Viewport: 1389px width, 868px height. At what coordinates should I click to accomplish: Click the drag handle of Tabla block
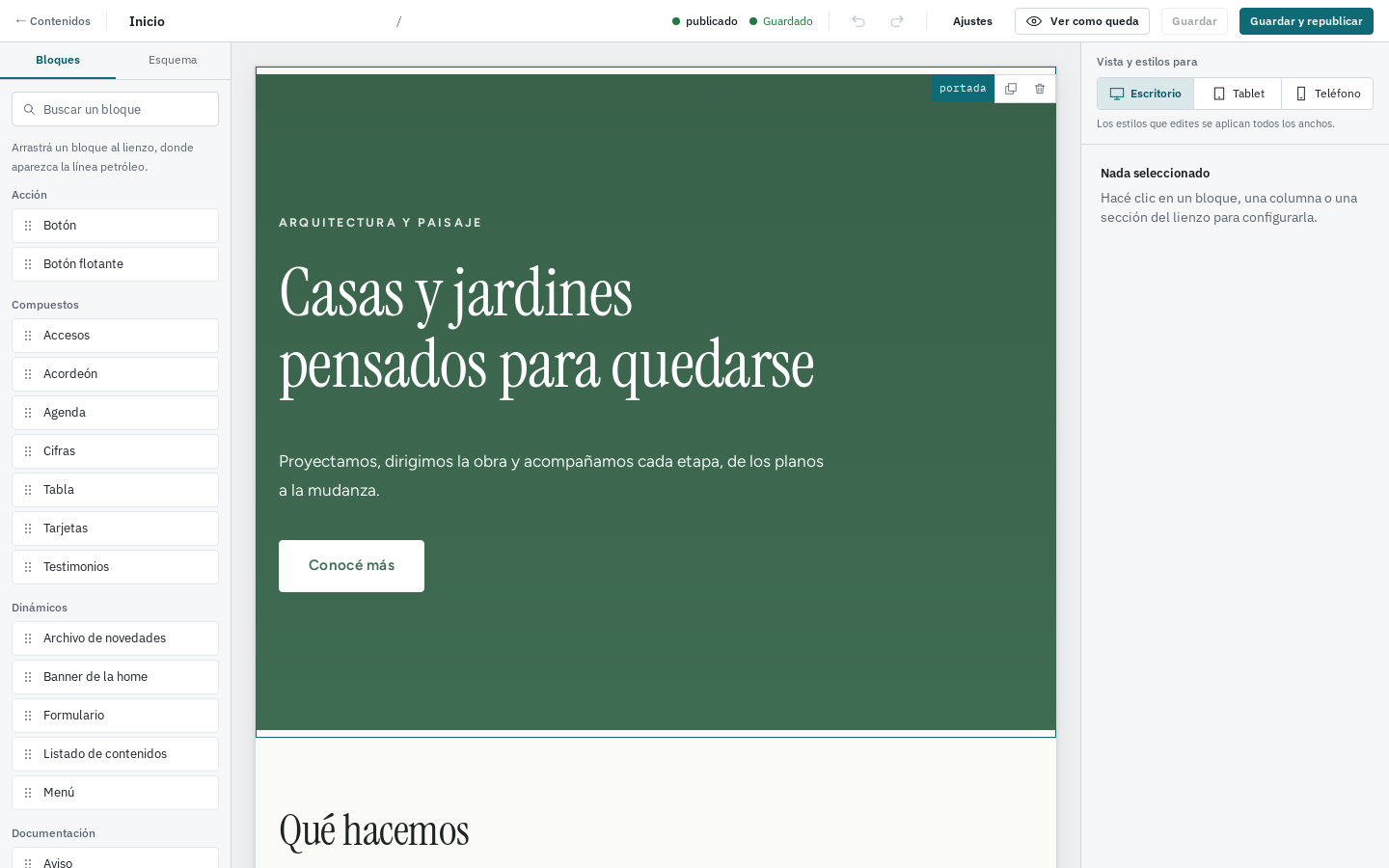[28, 490]
